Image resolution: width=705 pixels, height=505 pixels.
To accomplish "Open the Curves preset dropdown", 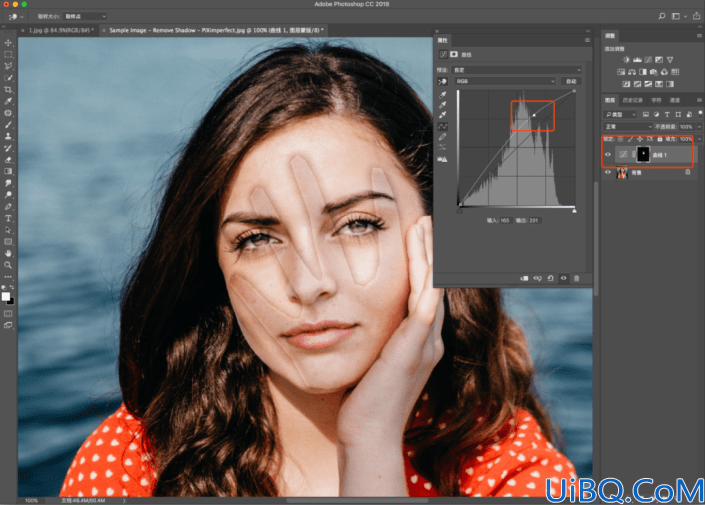I will pyautogui.click(x=517, y=70).
